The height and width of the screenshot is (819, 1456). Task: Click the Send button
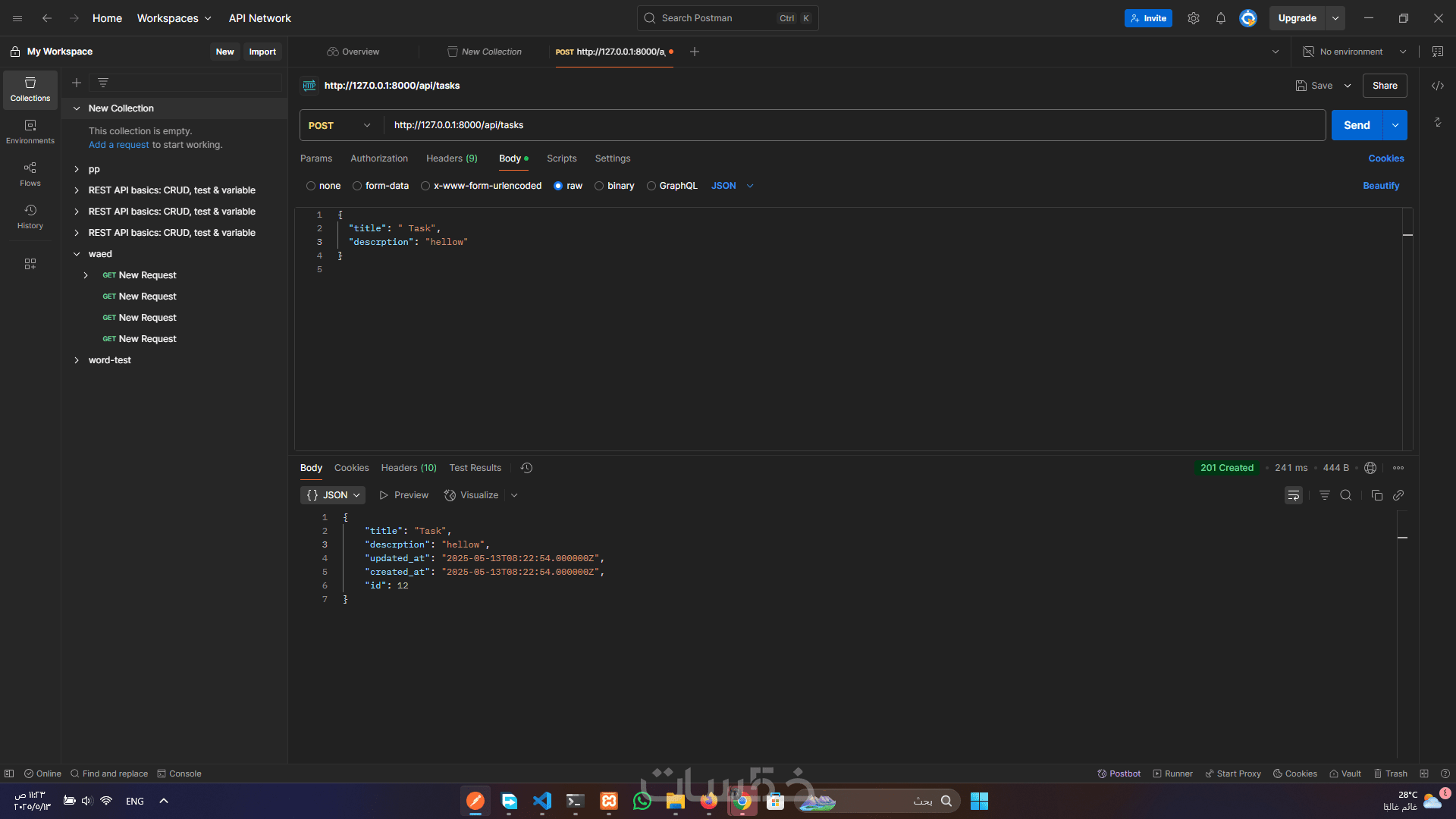pyautogui.click(x=1357, y=125)
